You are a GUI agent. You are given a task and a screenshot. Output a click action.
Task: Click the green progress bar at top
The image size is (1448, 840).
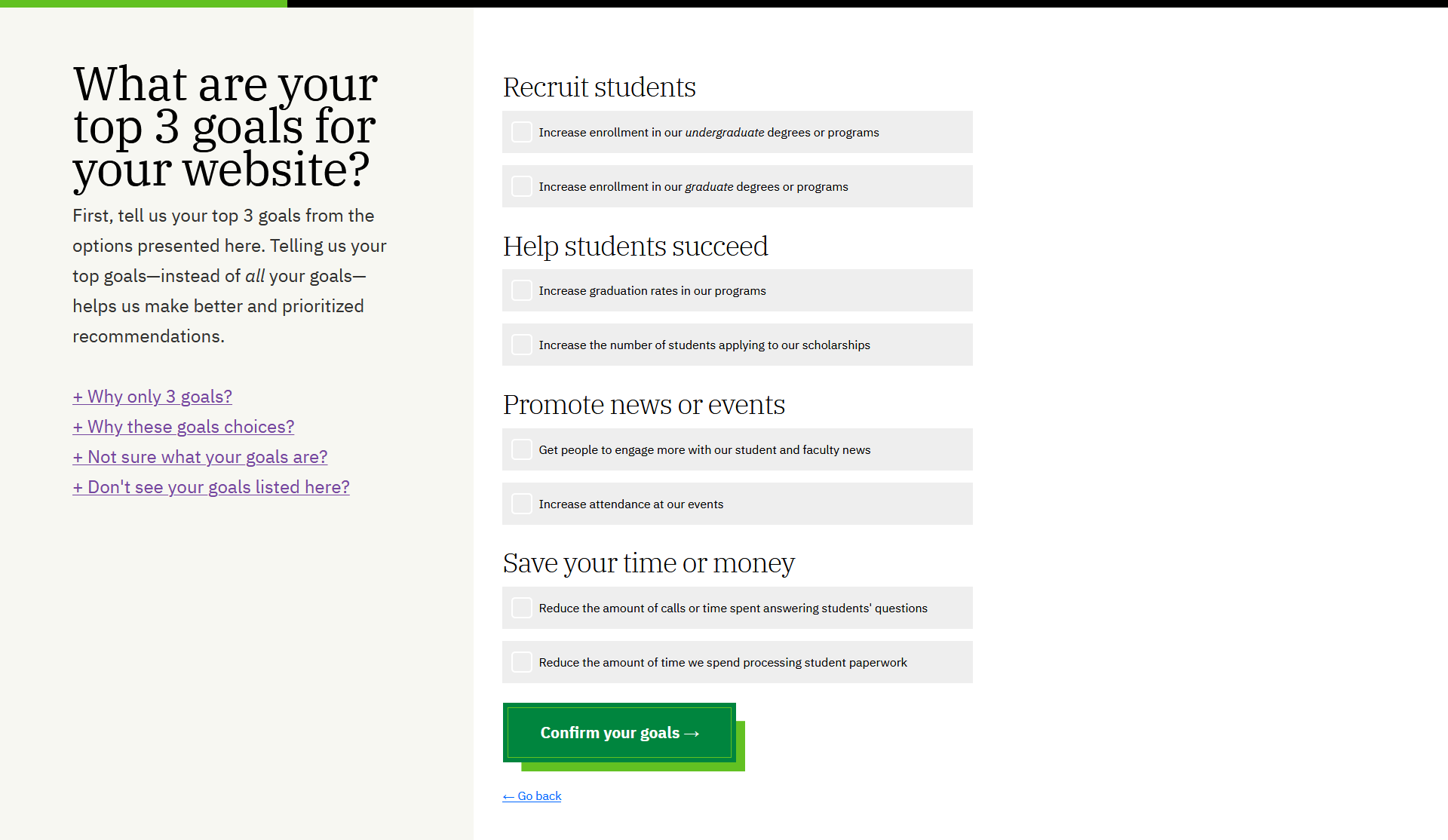coord(143,4)
